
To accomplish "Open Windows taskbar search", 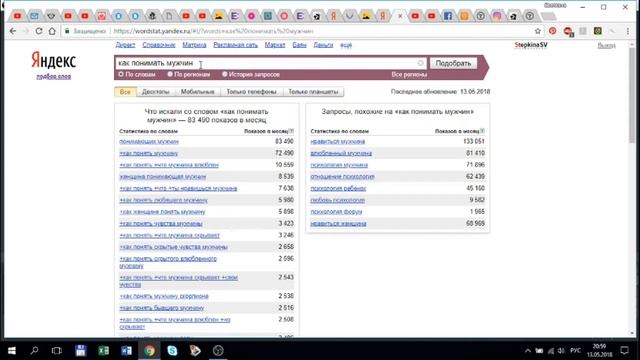I will pyautogui.click(x=34, y=351).
